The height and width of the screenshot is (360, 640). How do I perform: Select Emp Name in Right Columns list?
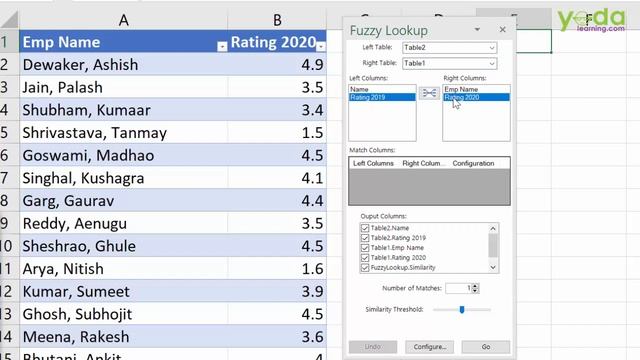[476, 89]
